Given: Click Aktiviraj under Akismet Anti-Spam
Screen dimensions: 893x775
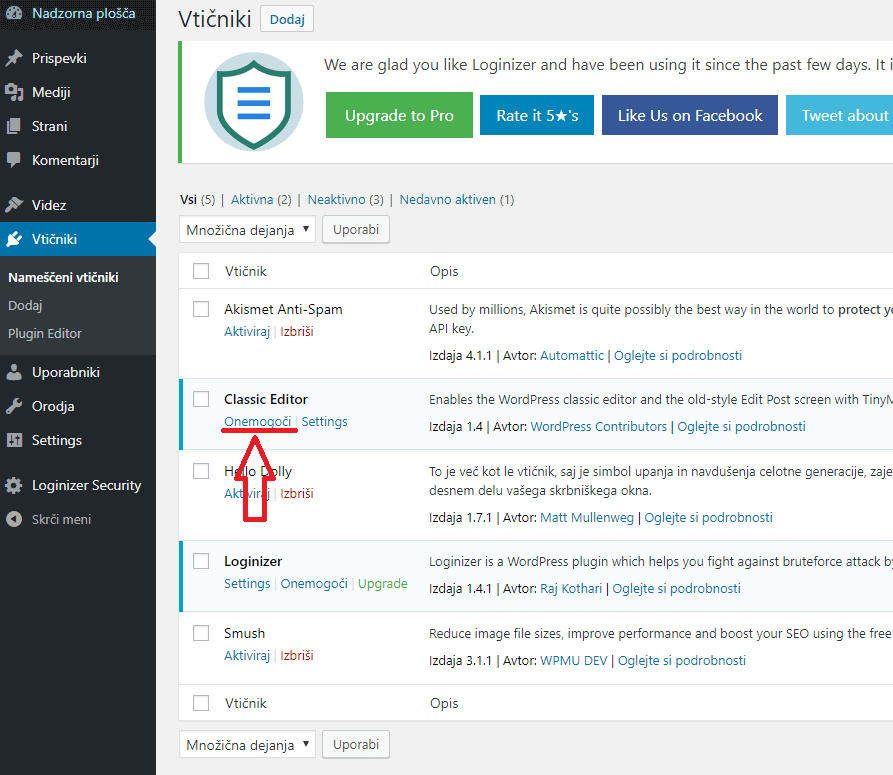Looking at the screenshot, I should [x=247, y=331].
